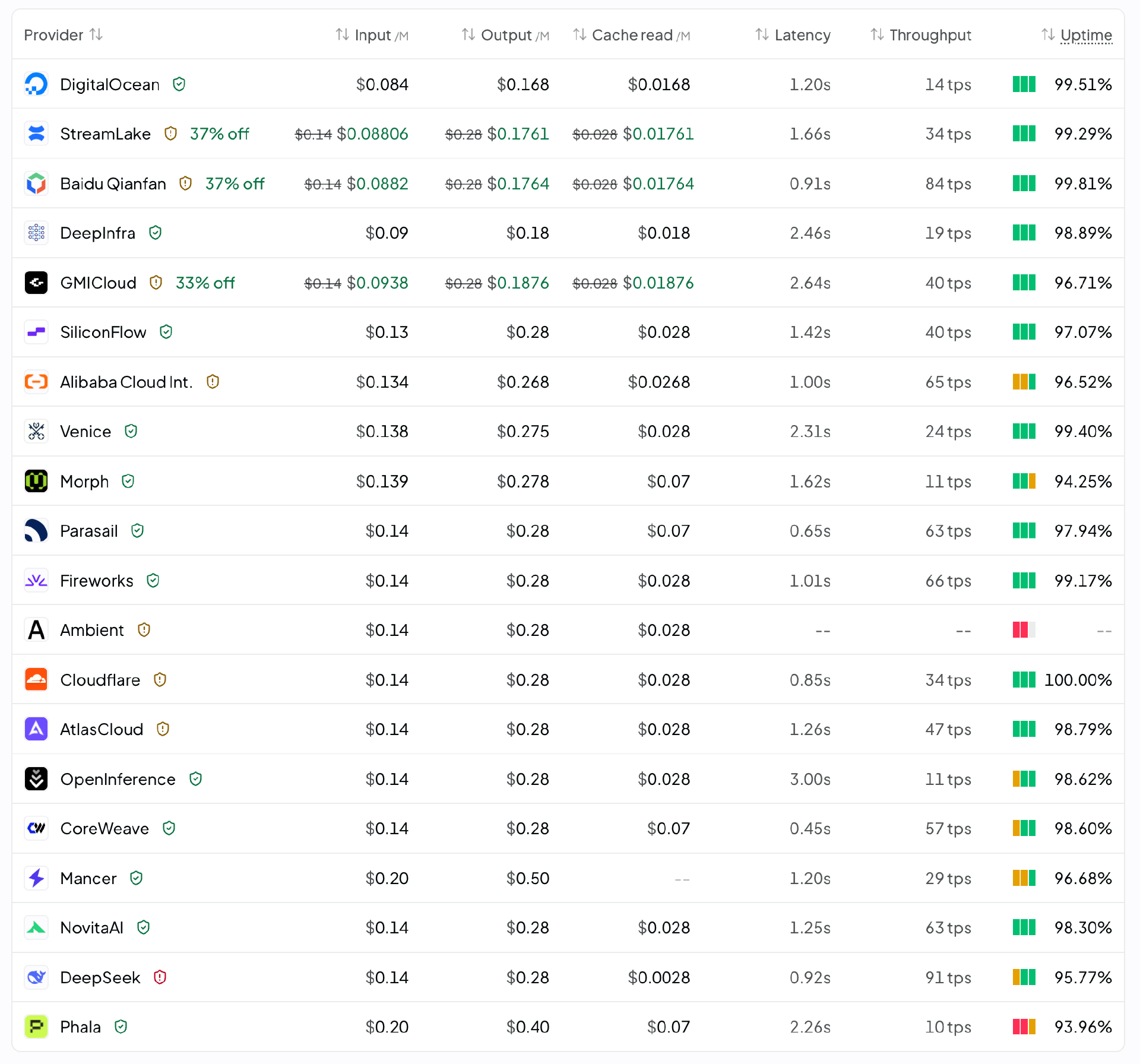Open the Baidu Qianfan provider name
1140x1064 pixels.
[x=113, y=183]
